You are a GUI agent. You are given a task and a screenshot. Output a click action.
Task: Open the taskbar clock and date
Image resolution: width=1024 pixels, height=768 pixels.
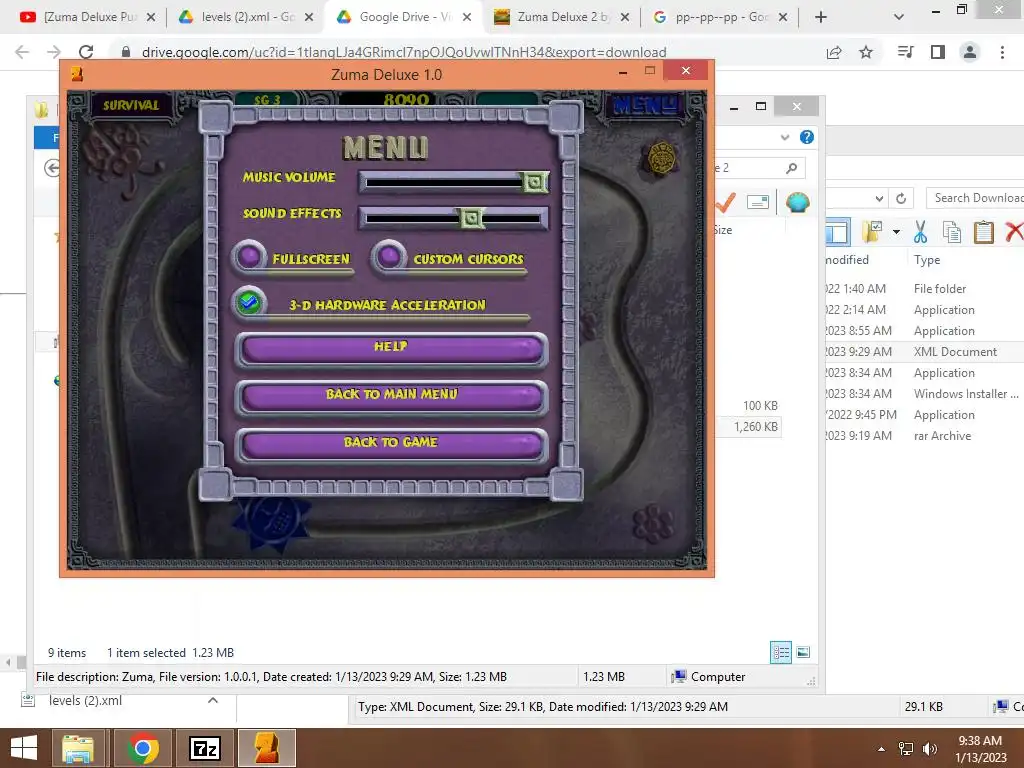pos(980,748)
